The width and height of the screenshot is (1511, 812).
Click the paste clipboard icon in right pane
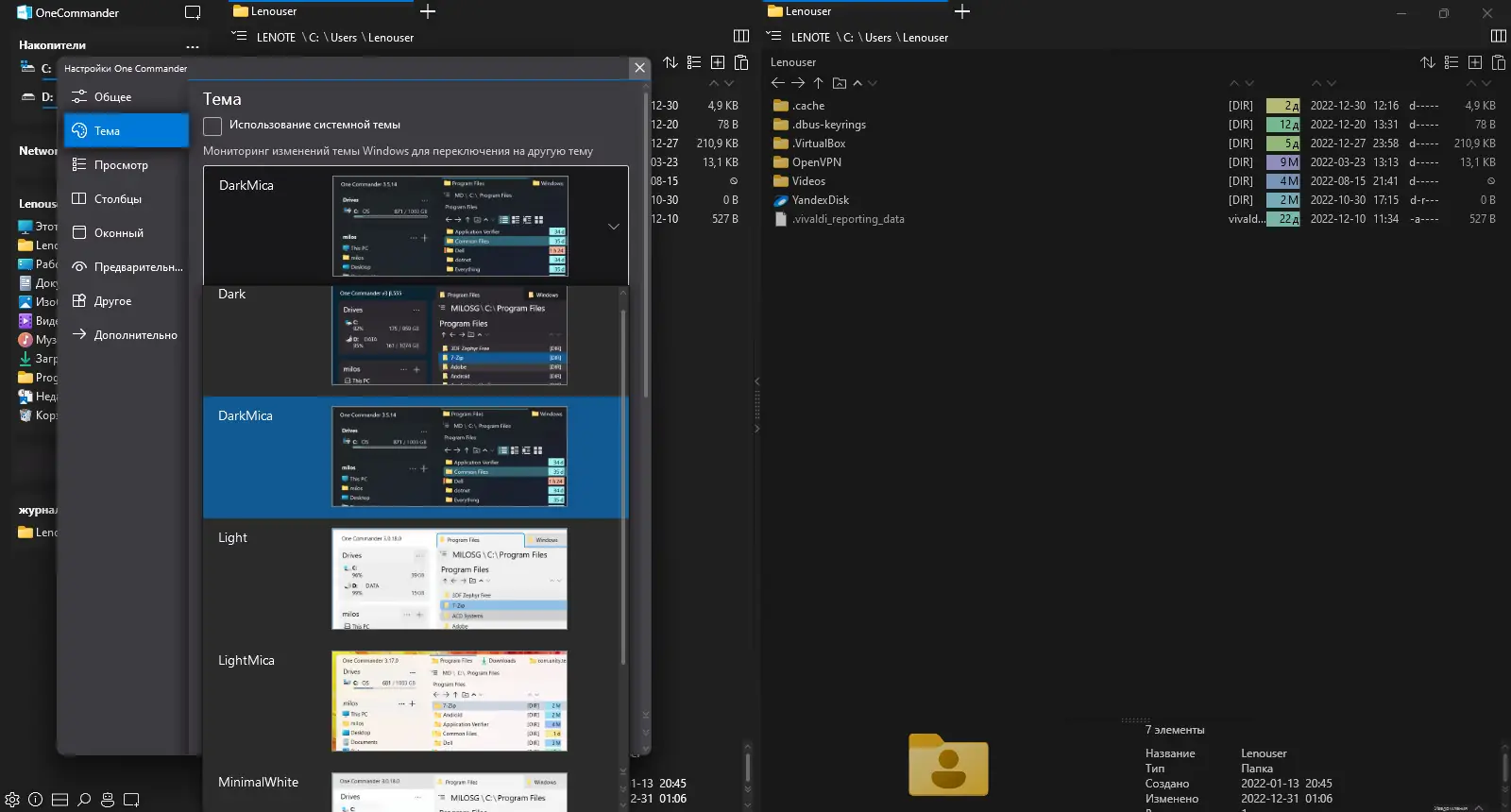pyautogui.click(x=1499, y=62)
